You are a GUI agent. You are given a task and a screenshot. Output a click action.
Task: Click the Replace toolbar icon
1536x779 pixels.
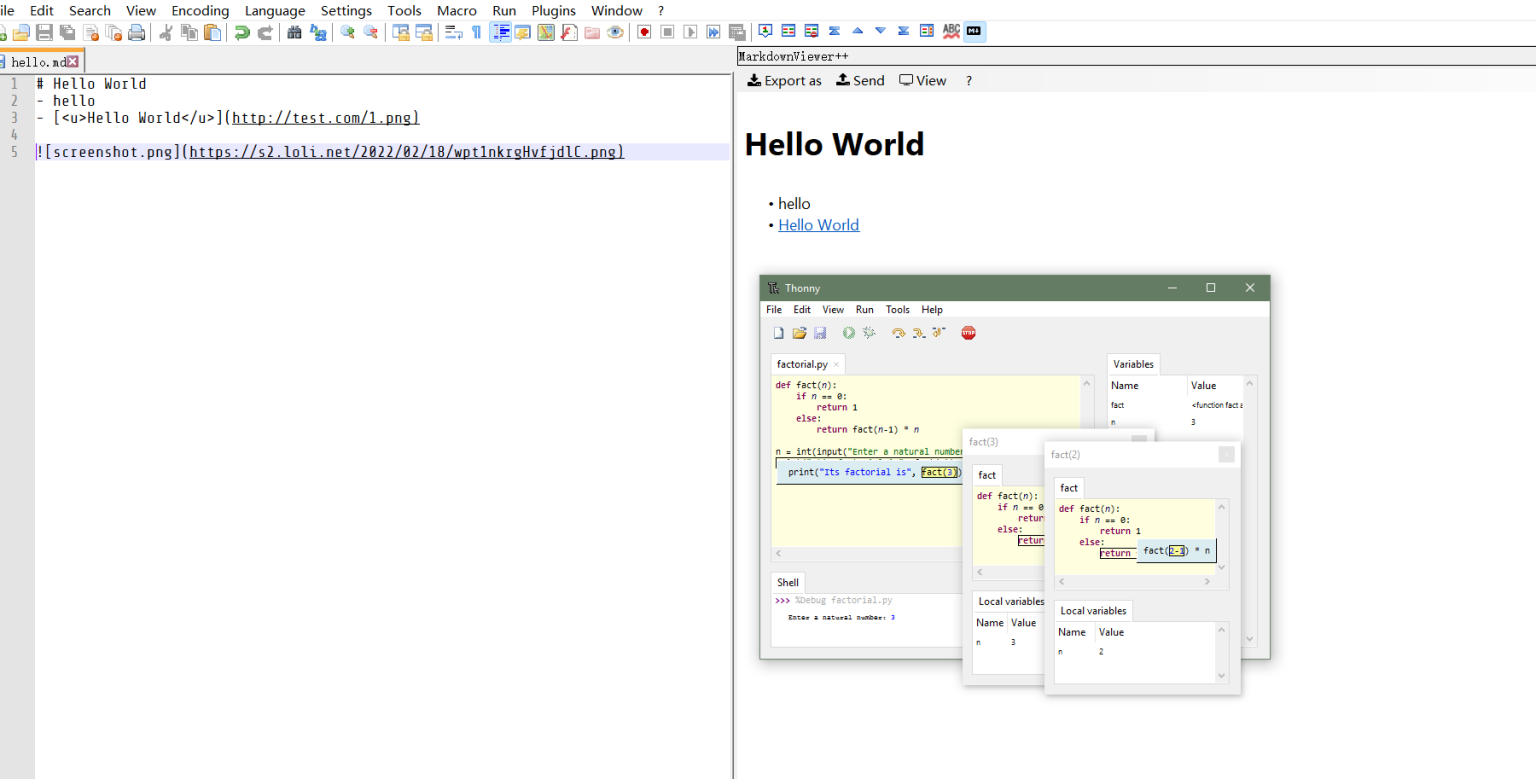[x=318, y=31]
